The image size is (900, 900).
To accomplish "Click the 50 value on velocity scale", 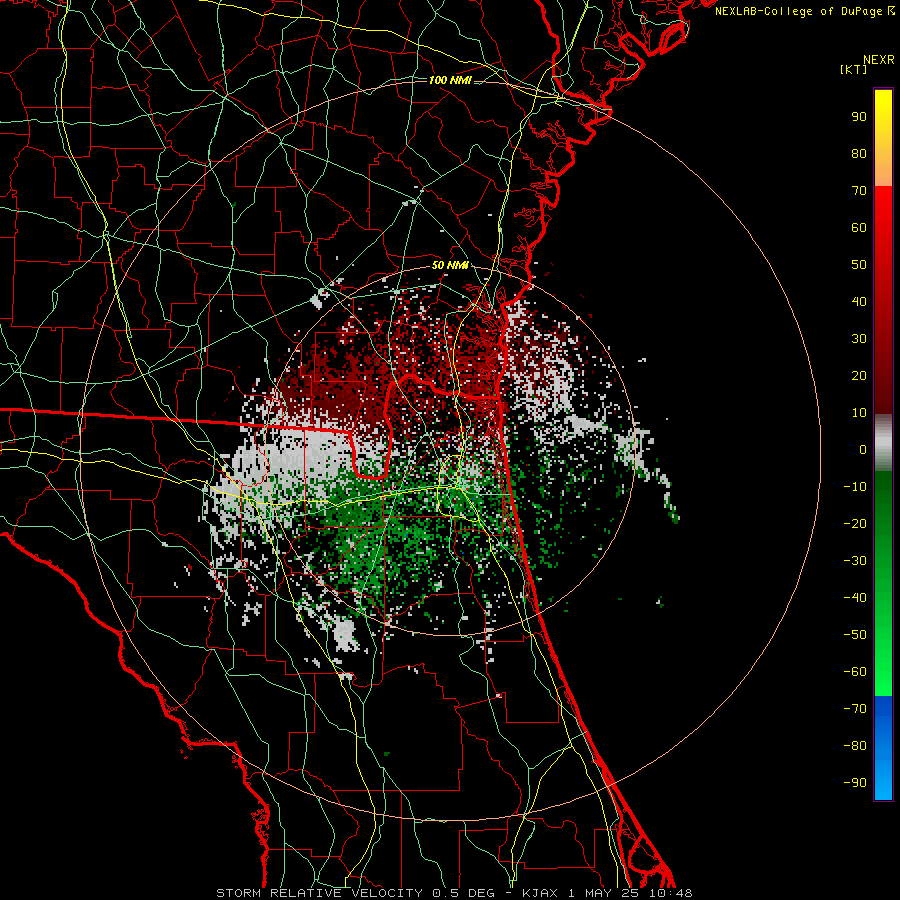I will pyautogui.click(x=859, y=265).
